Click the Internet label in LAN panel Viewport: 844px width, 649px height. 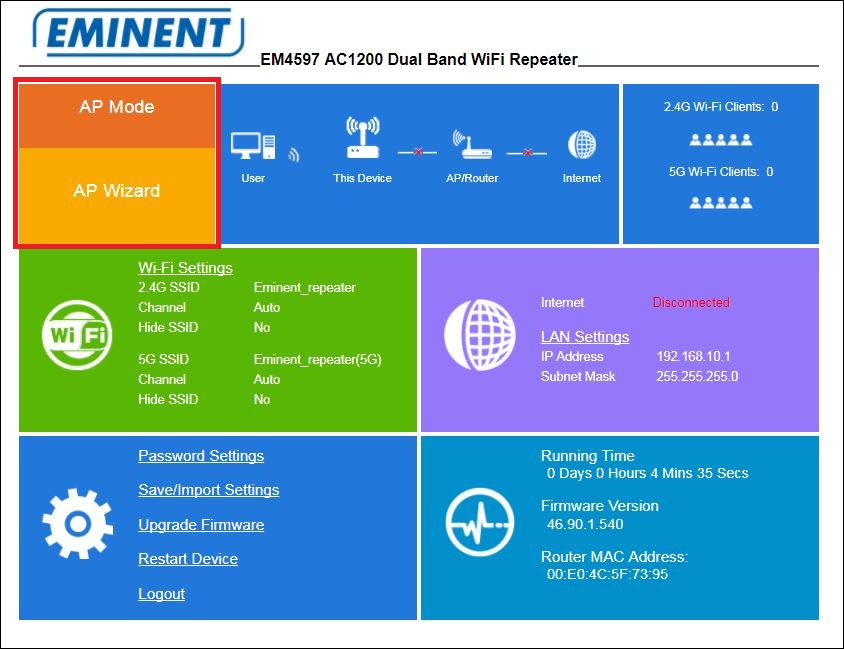562,302
